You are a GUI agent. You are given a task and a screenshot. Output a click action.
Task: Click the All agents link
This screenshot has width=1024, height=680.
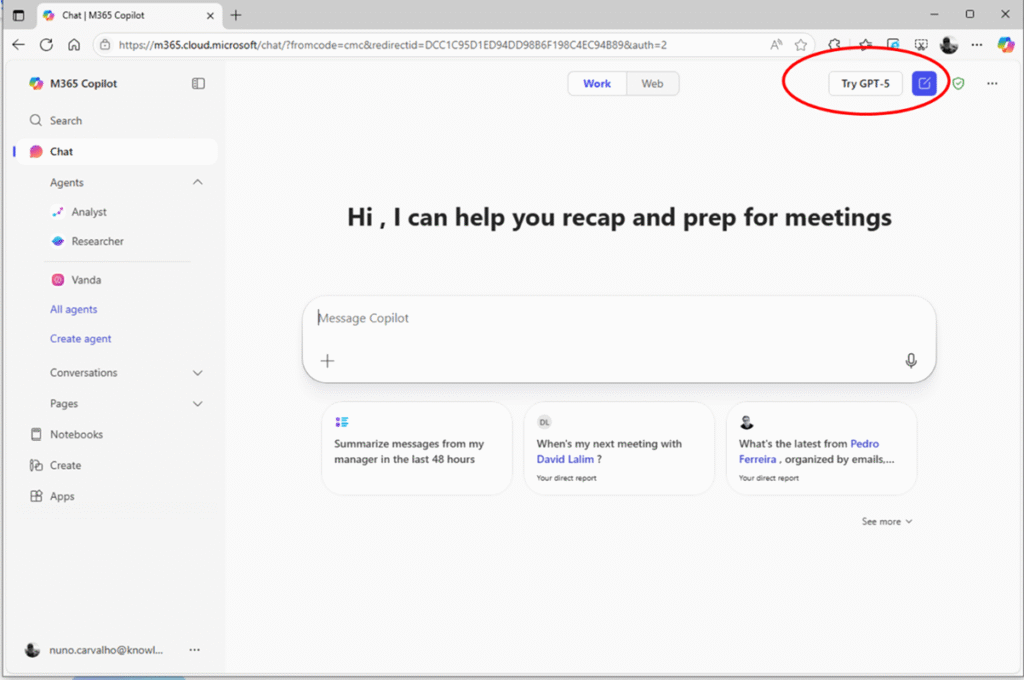(x=74, y=309)
